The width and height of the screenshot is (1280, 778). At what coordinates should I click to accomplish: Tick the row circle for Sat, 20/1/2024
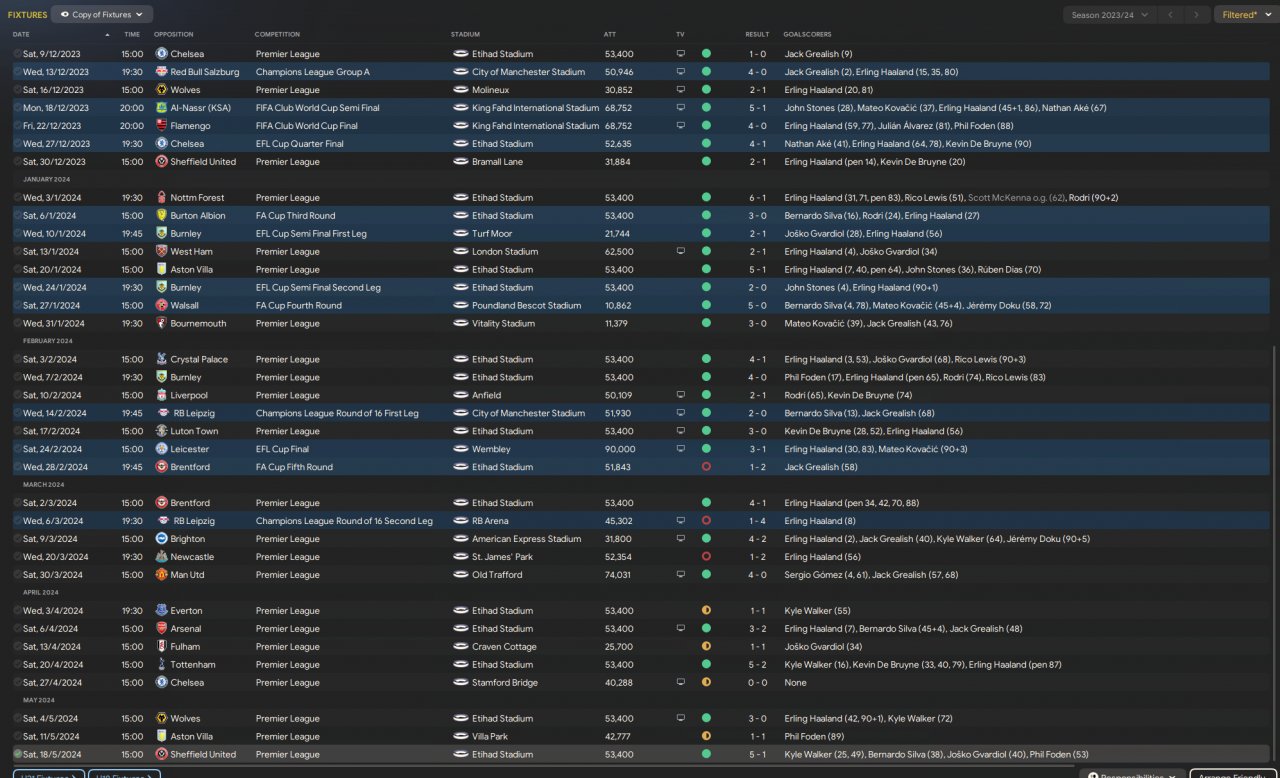18,270
